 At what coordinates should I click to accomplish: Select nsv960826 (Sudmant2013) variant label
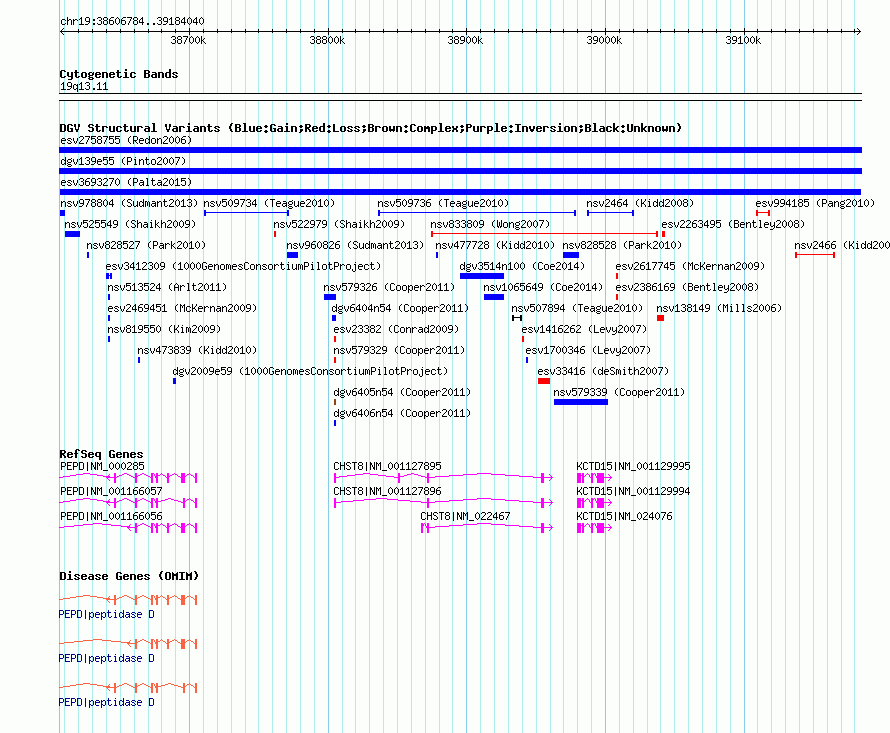pyautogui.click(x=355, y=245)
